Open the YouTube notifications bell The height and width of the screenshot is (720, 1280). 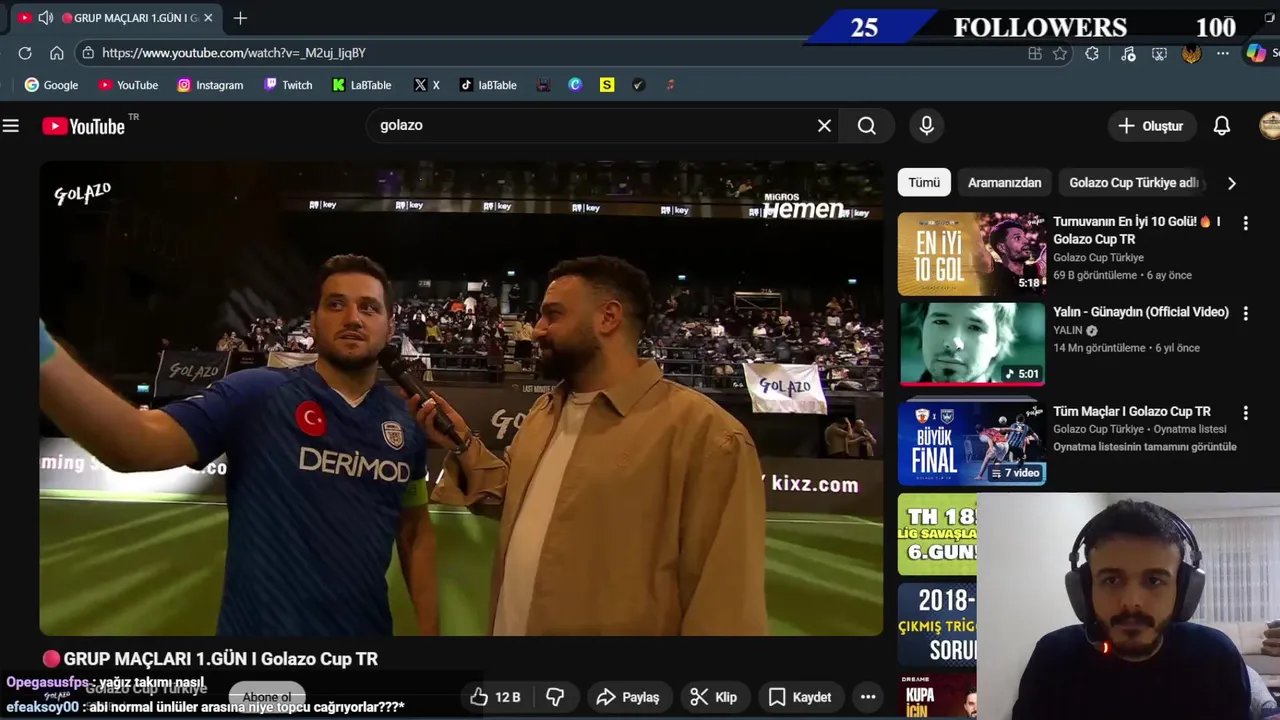1222,126
